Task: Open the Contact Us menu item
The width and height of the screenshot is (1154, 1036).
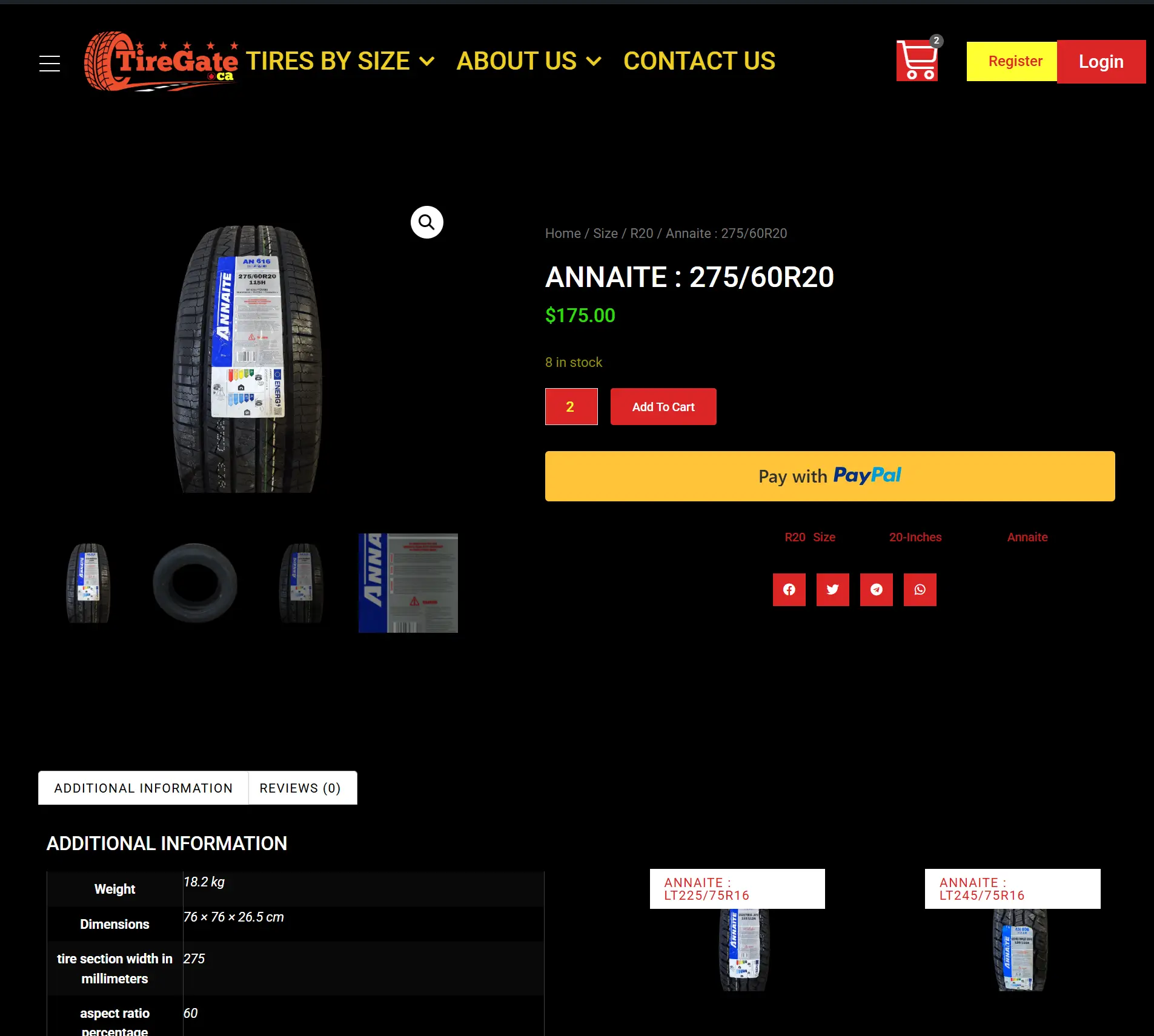Action: 699,61
